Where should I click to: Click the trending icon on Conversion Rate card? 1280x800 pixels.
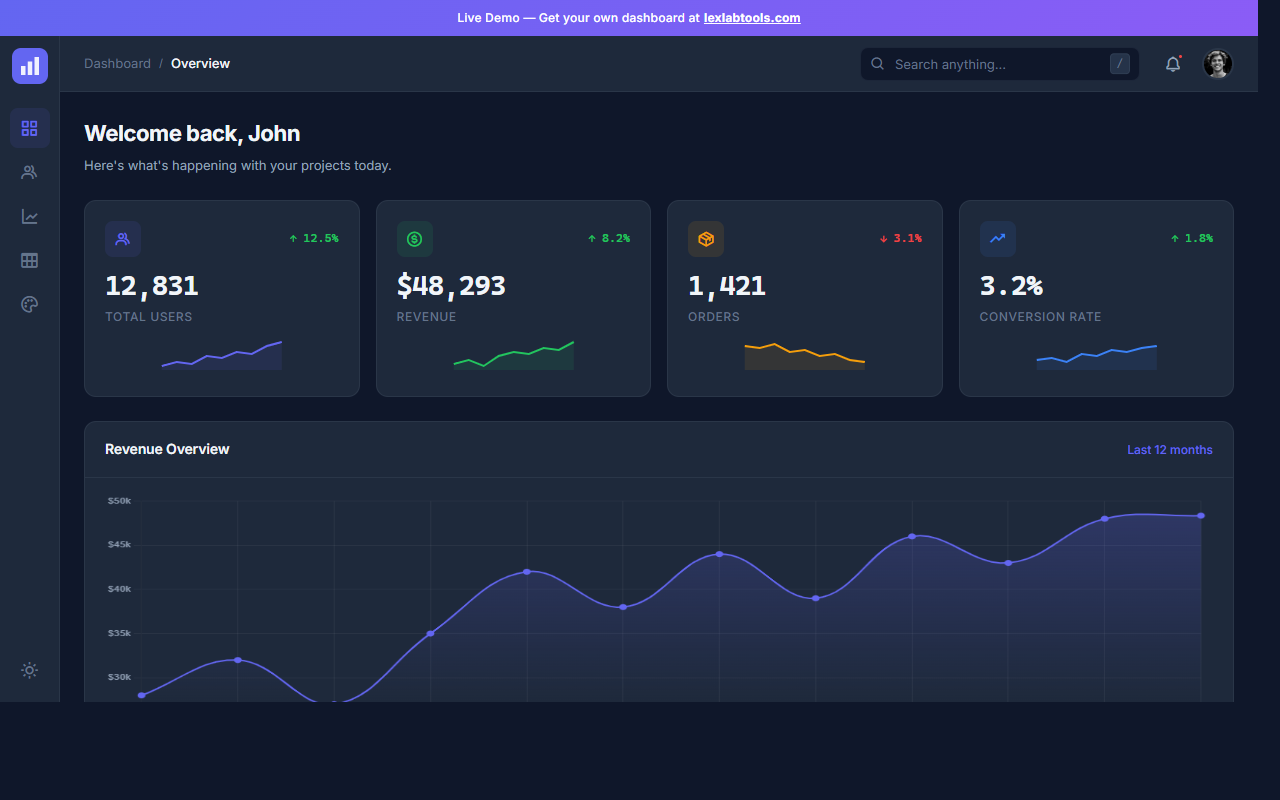tap(997, 238)
